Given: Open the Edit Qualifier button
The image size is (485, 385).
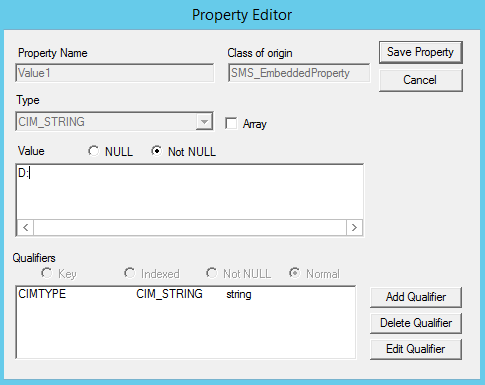Looking at the screenshot, I should pos(416,349).
